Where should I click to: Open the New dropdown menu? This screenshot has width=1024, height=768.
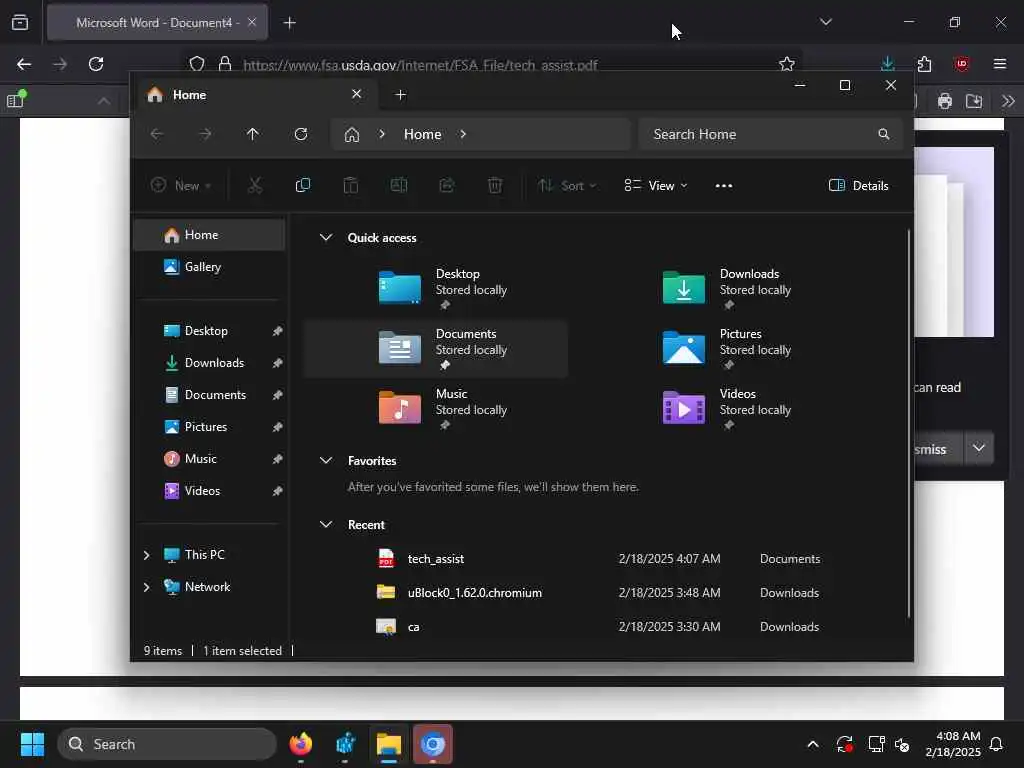point(181,185)
